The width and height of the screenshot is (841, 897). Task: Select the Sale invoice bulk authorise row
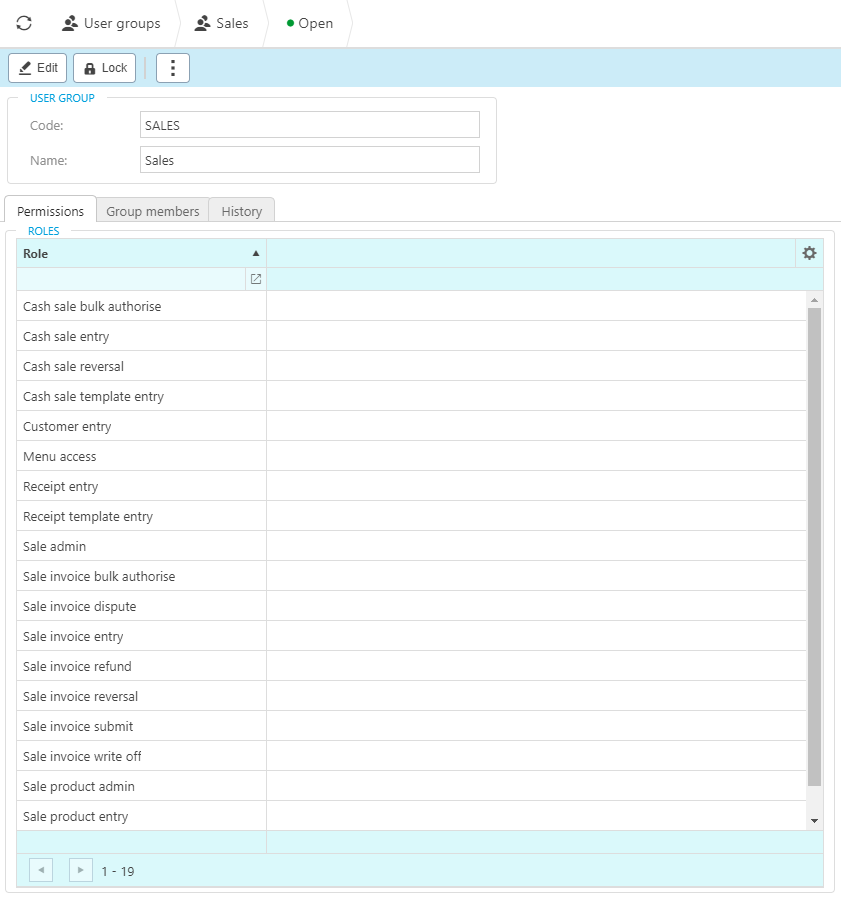[411, 576]
